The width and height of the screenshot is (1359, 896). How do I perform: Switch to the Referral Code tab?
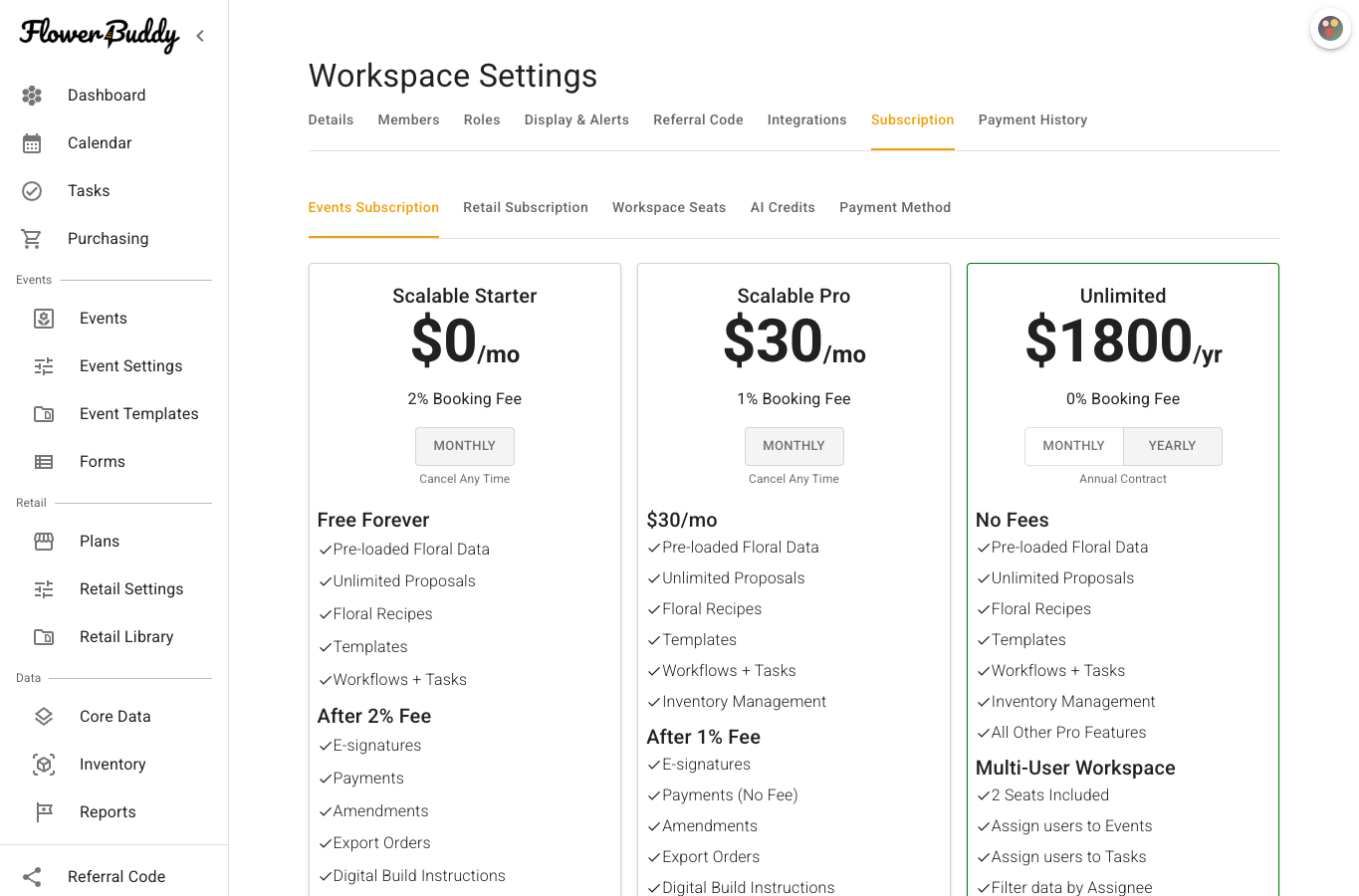(x=699, y=120)
